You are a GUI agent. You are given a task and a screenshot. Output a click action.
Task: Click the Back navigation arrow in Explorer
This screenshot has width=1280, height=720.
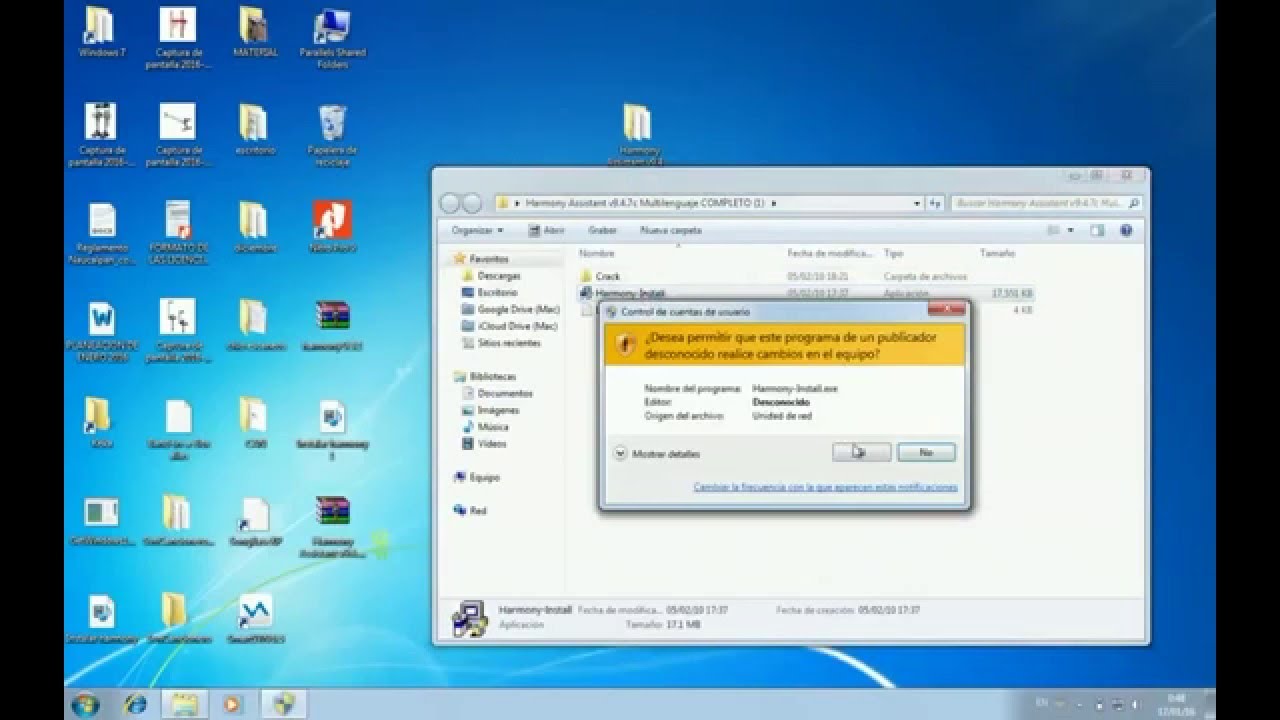click(x=449, y=203)
